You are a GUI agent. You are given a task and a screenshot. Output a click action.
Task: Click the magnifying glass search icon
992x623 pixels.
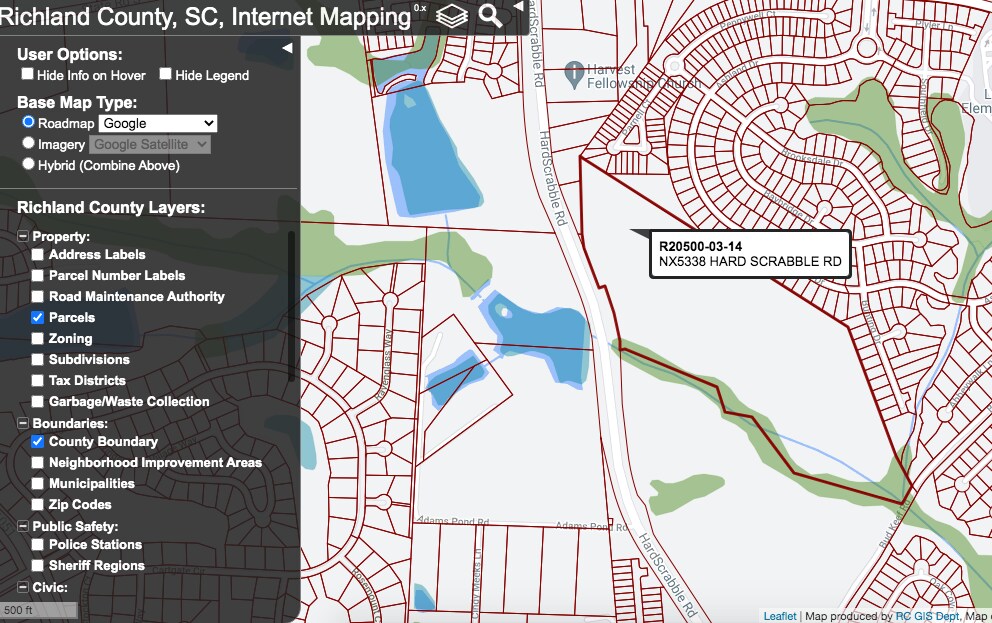pyautogui.click(x=490, y=16)
